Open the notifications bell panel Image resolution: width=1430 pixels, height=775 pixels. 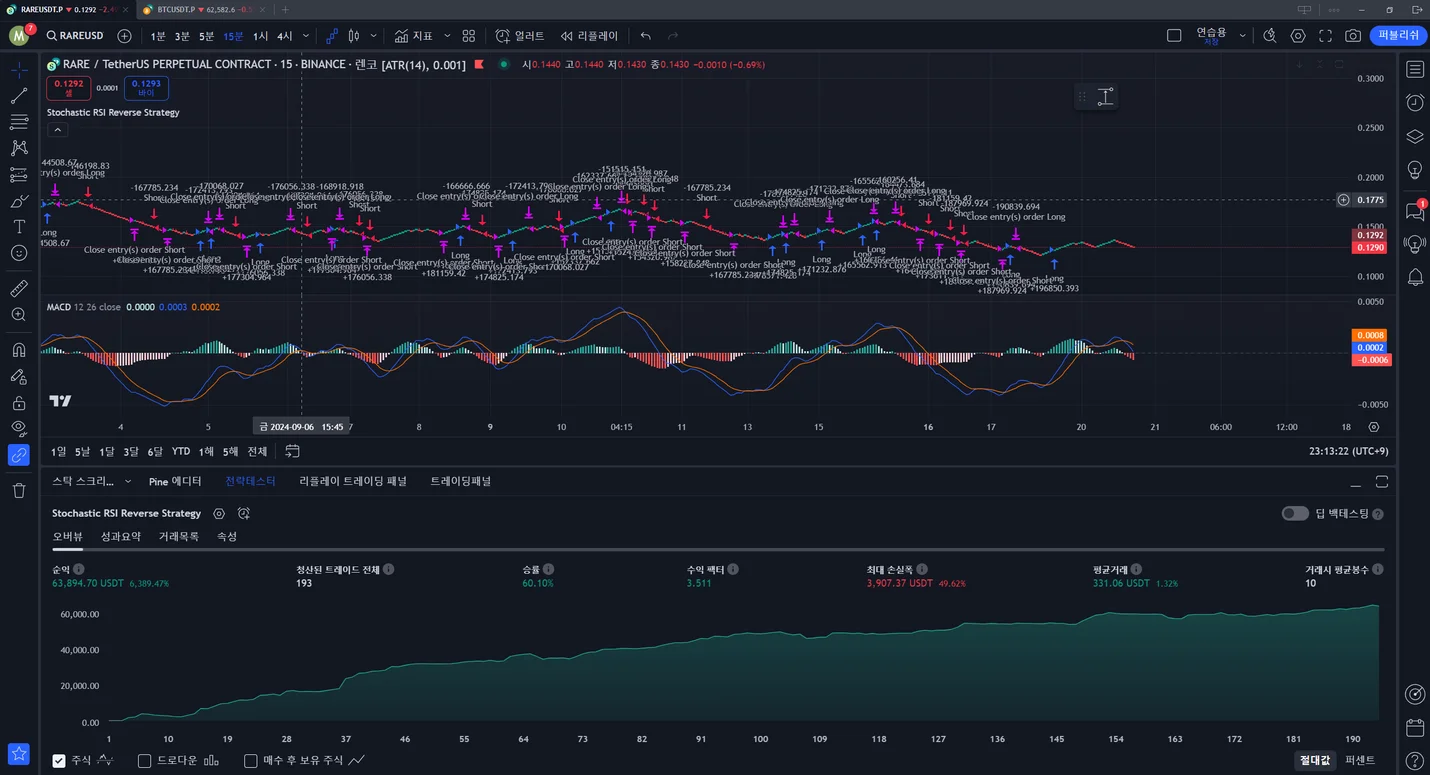1415,277
